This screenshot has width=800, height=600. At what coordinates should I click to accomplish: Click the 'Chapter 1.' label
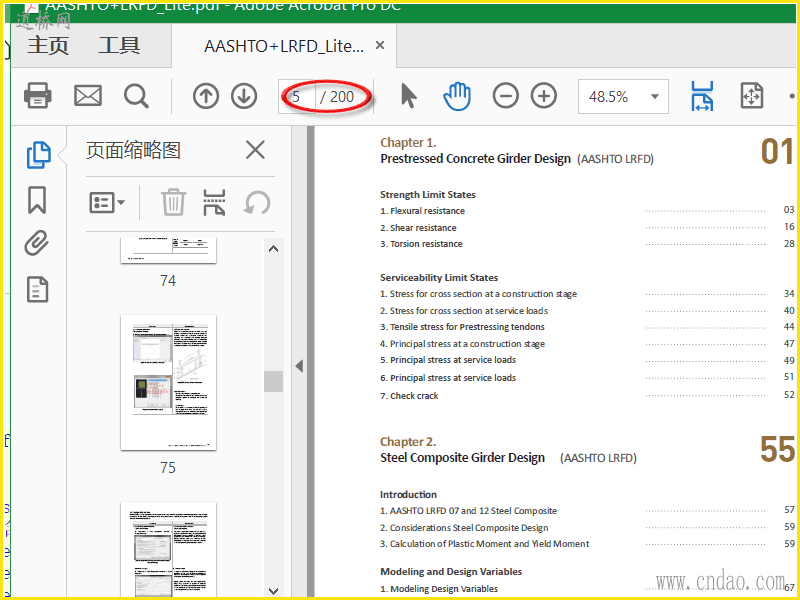408,142
